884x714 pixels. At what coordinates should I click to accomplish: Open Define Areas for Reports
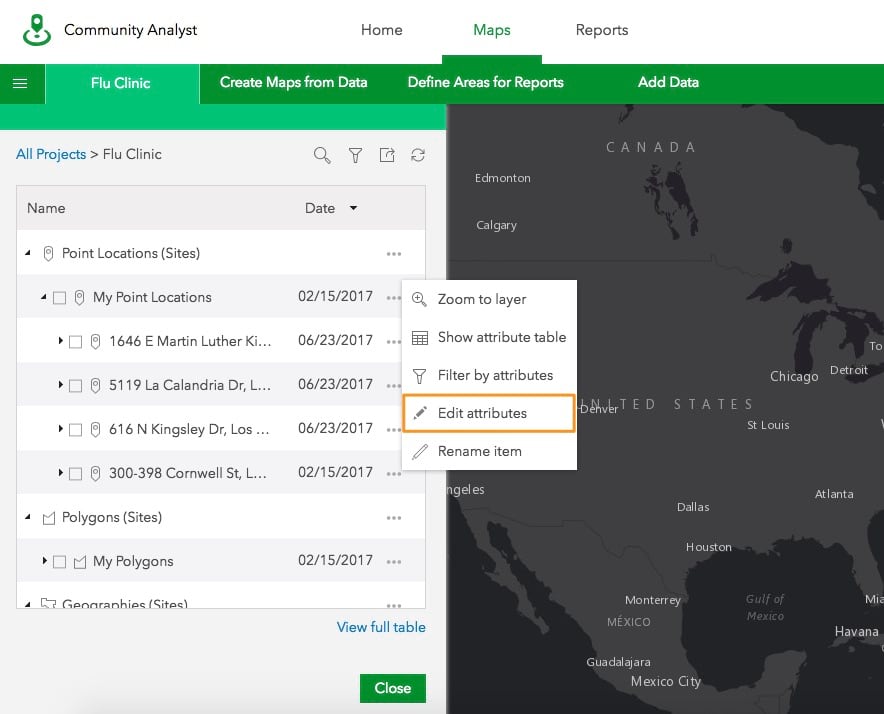pyautogui.click(x=485, y=82)
